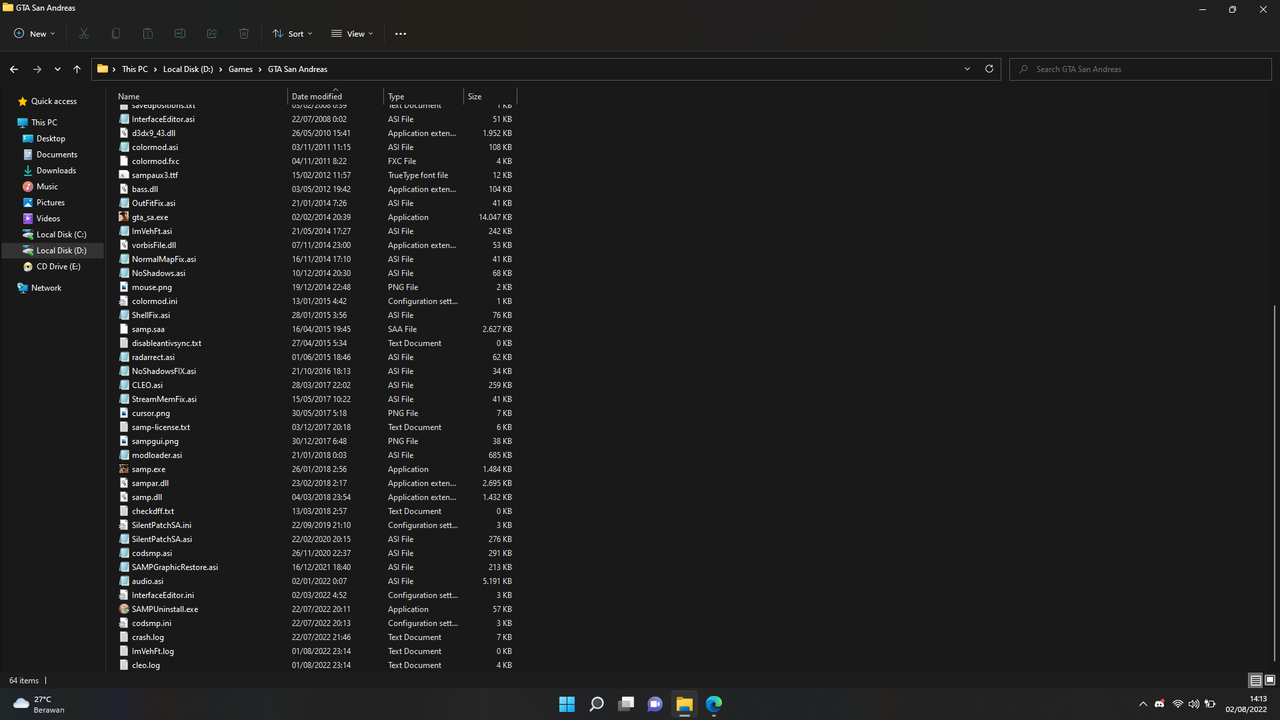Open Microsoft Edge from taskbar
Screen dimensions: 1280x720
(x=714, y=704)
